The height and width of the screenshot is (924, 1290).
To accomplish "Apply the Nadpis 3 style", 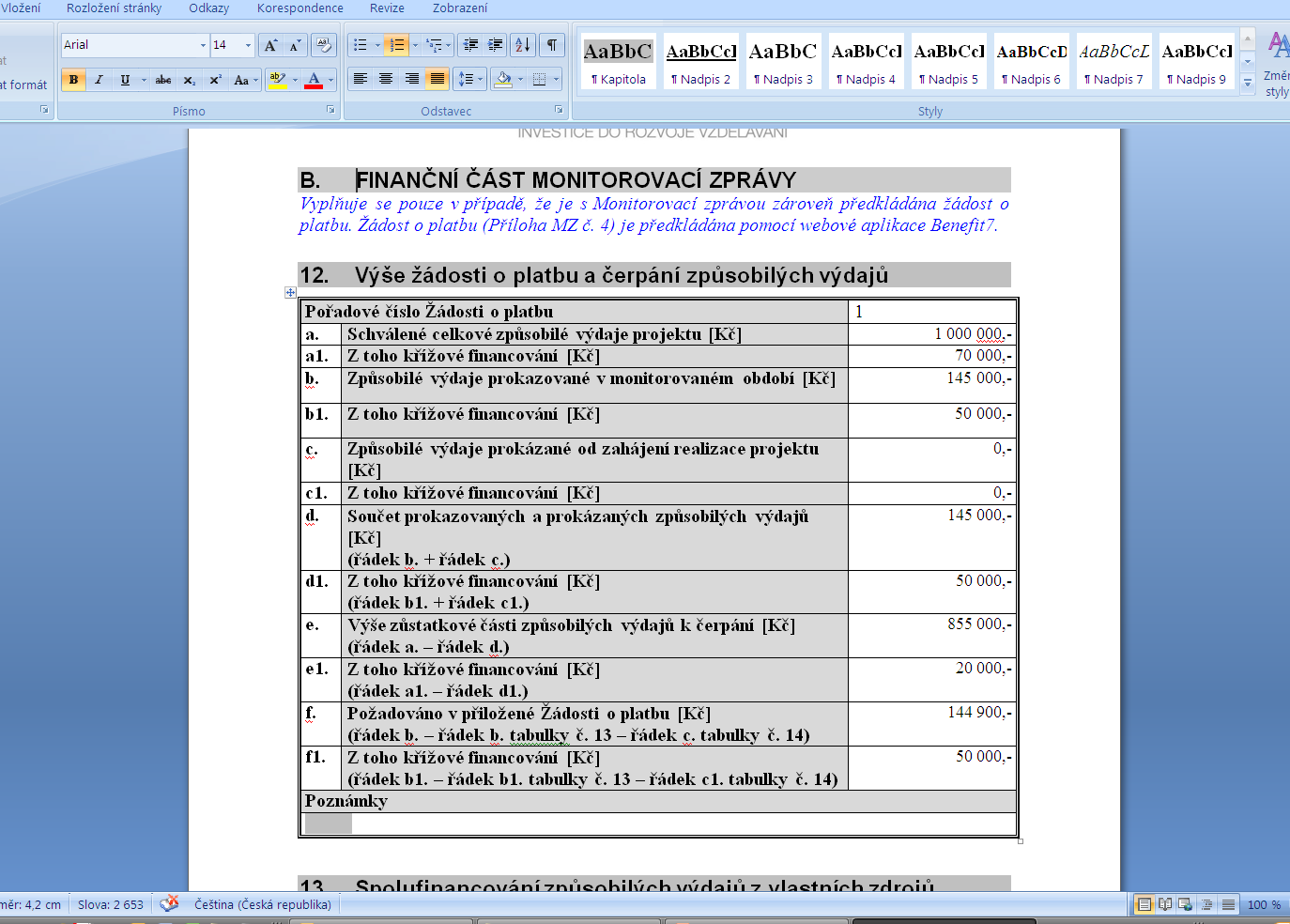I will pos(783,62).
